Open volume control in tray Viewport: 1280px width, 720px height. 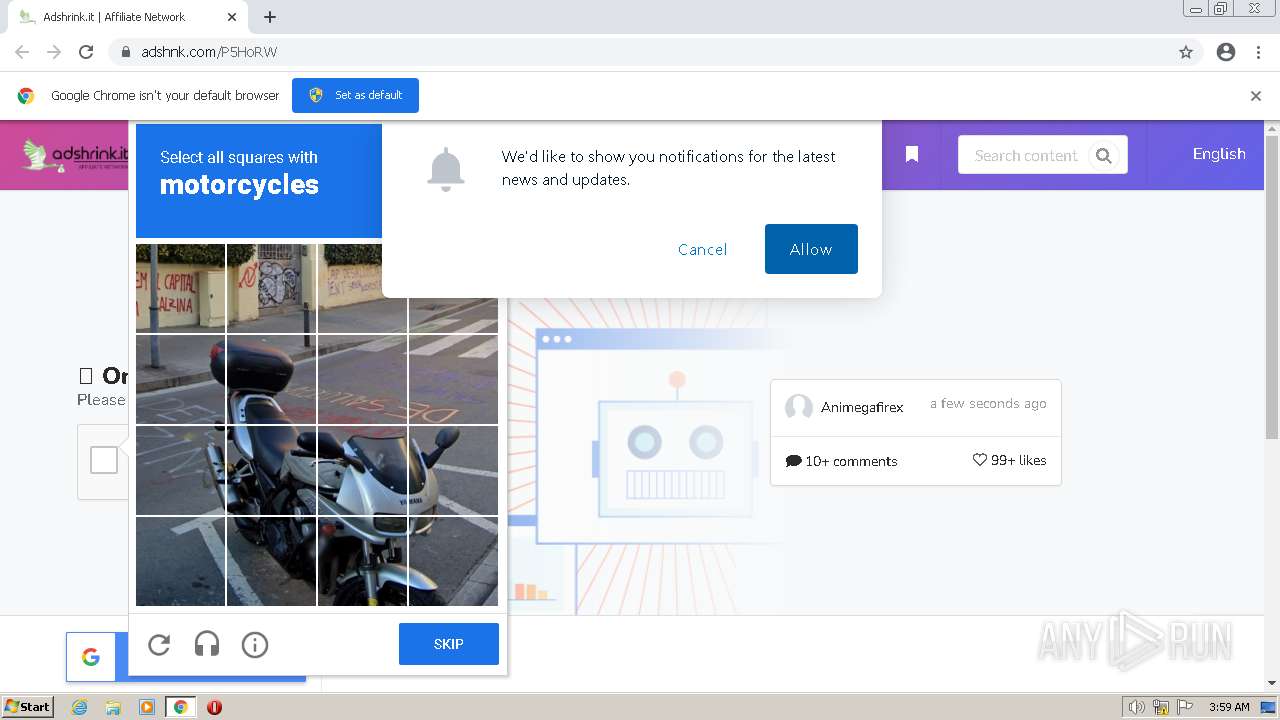click(1136, 707)
